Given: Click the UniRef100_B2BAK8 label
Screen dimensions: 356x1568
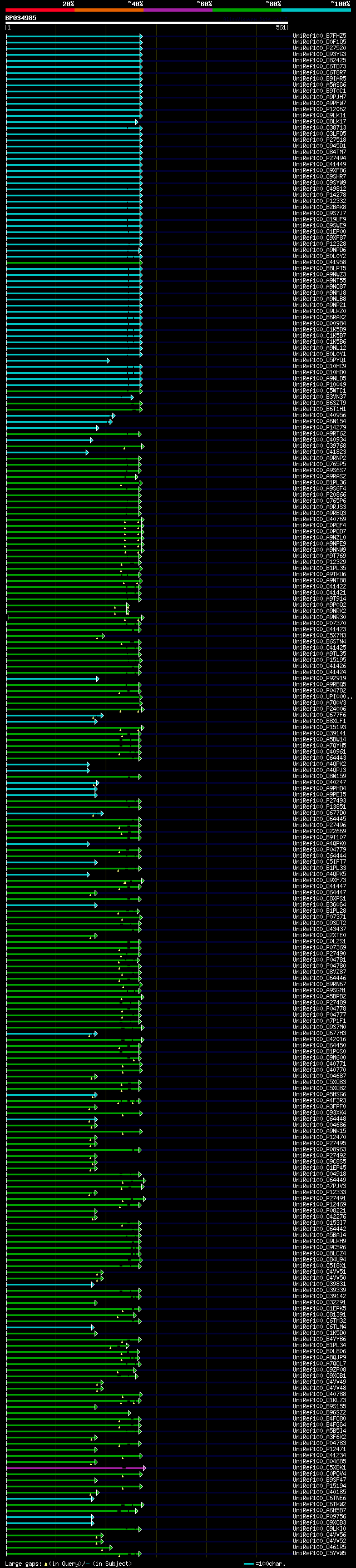Looking at the screenshot, I should (319, 207).
